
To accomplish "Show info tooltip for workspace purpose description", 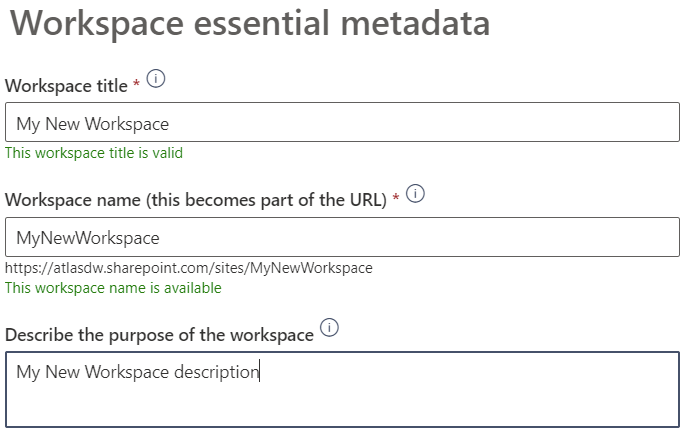I will pyautogui.click(x=329, y=328).
